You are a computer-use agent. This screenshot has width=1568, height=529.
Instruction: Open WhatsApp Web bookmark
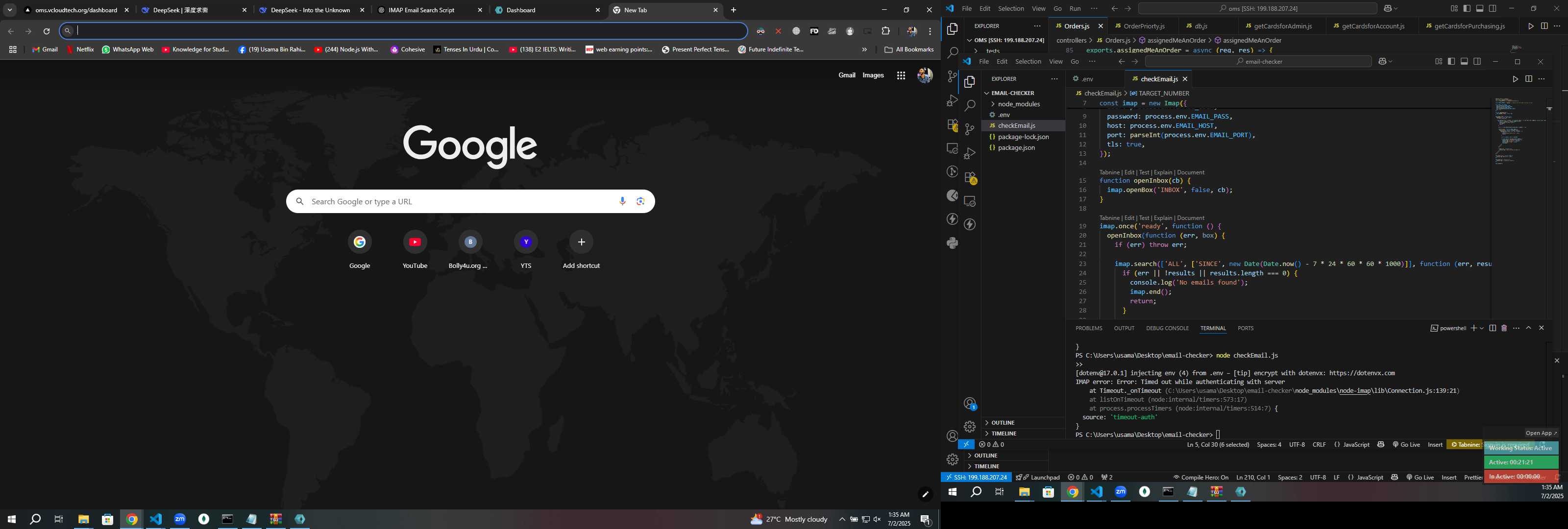click(x=128, y=50)
